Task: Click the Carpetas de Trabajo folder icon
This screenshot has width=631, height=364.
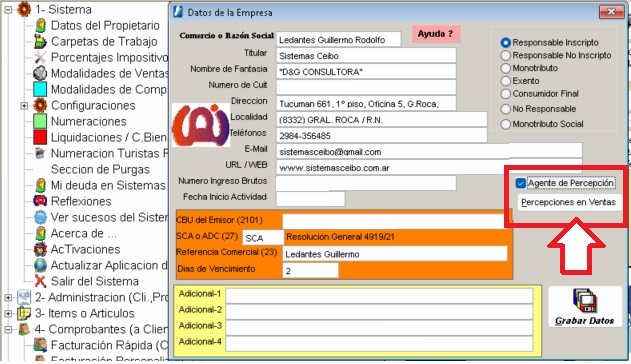Action: click(x=40, y=41)
